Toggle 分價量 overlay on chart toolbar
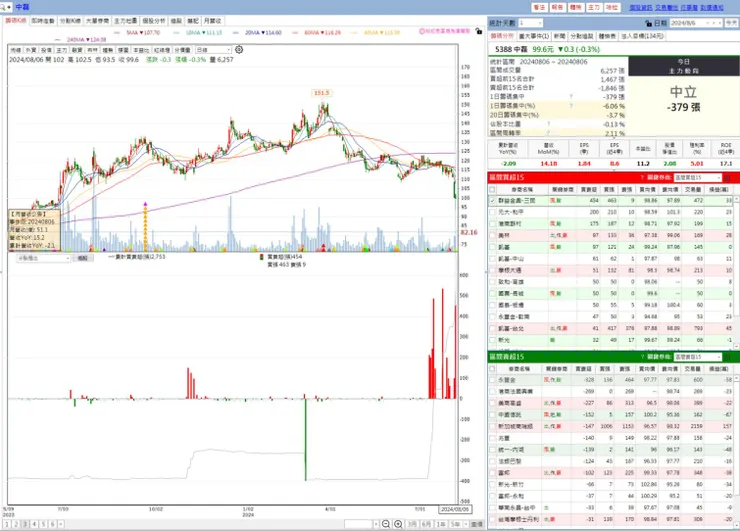This screenshot has width=740, height=531. [x=182, y=50]
